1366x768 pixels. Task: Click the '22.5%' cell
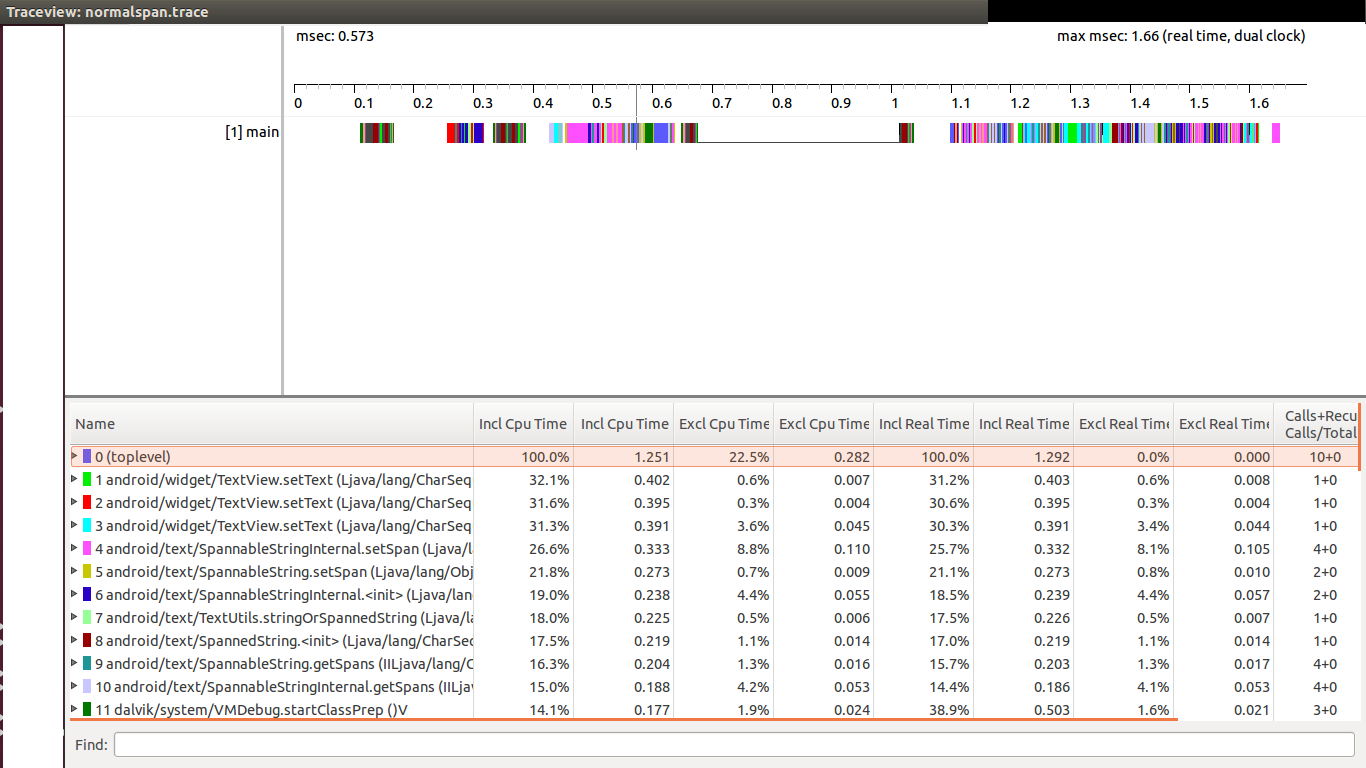tap(749, 457)
